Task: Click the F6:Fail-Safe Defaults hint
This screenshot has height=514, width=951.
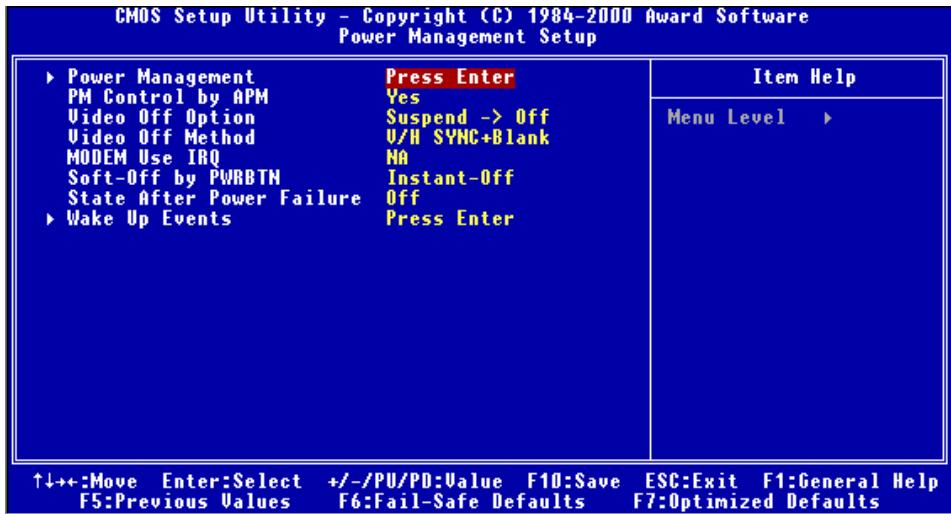Action: click(462, 502)
